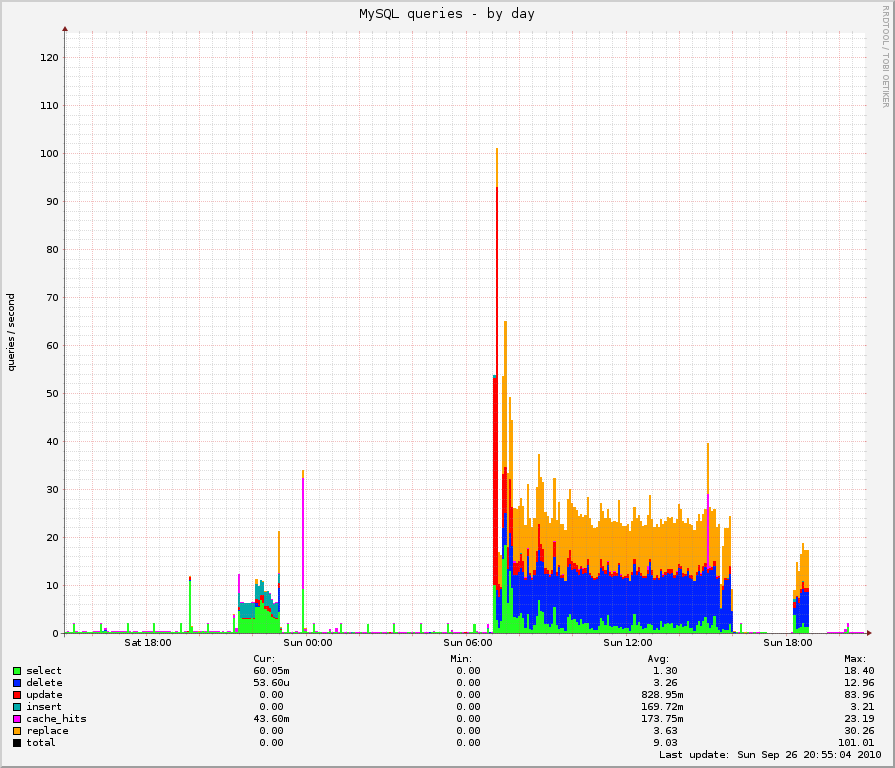Image resolution: width=895 pixels, height=768 pixels.
Task: Click the 'select' legend label
Action: coord(44,671)
